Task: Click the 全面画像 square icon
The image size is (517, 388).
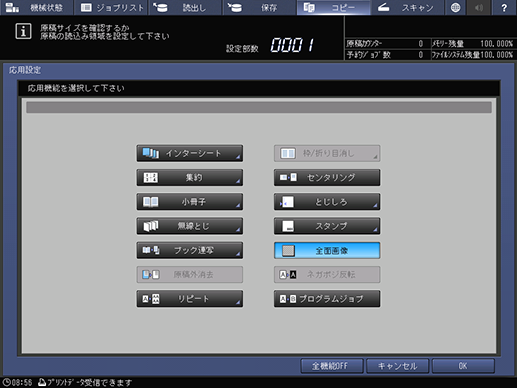Action: 288,251
